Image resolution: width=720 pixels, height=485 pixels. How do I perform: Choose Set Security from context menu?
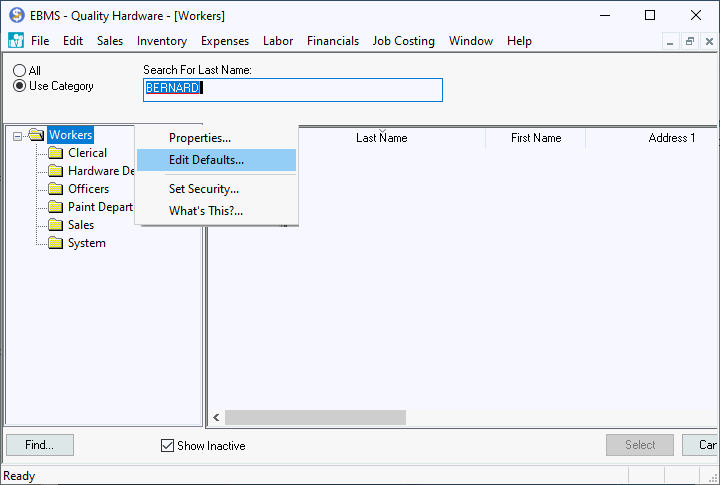(204, 189)
